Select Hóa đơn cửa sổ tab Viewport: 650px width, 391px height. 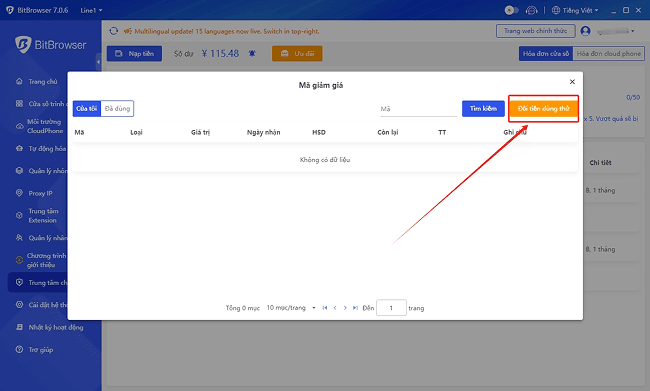[546, 53]
